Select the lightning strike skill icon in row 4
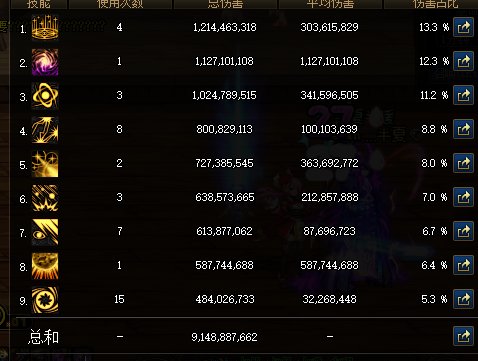This screenshot has width=478, height=361. tap(45, 130)
